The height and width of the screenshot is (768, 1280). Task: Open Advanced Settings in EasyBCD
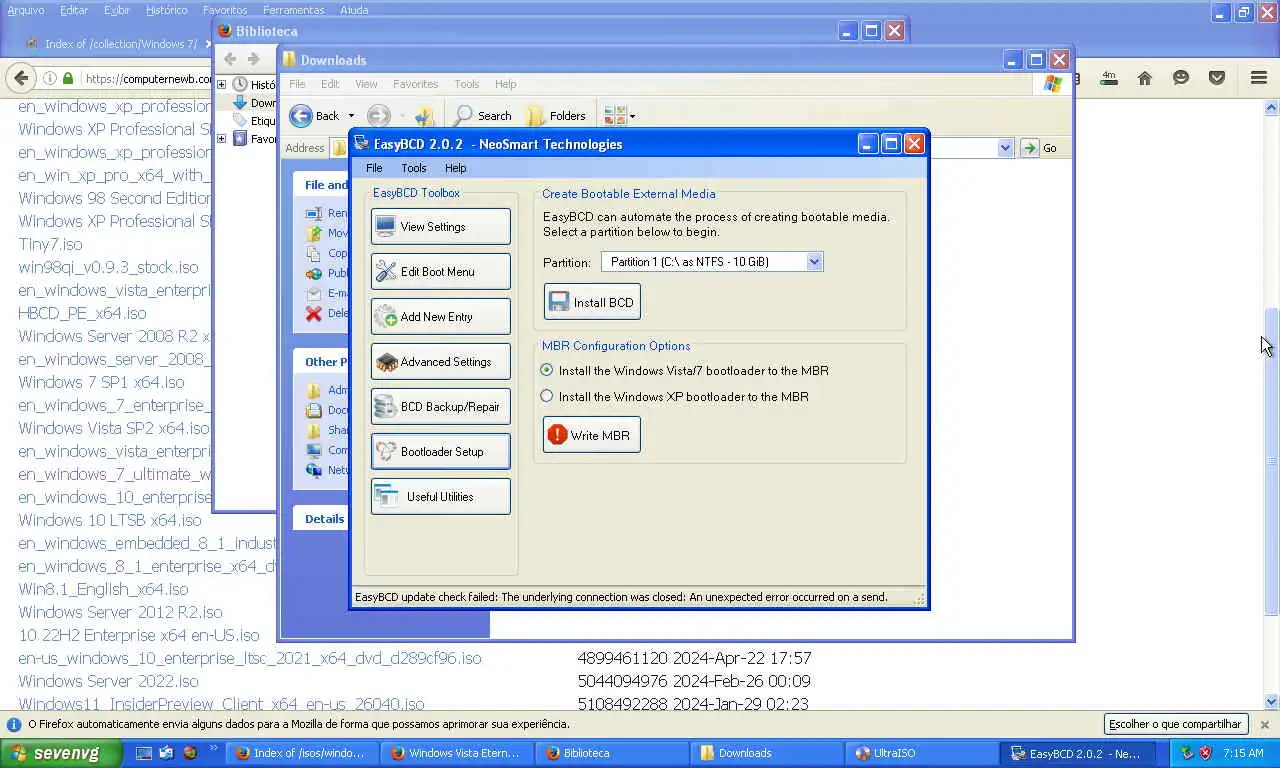pos(440,361)
